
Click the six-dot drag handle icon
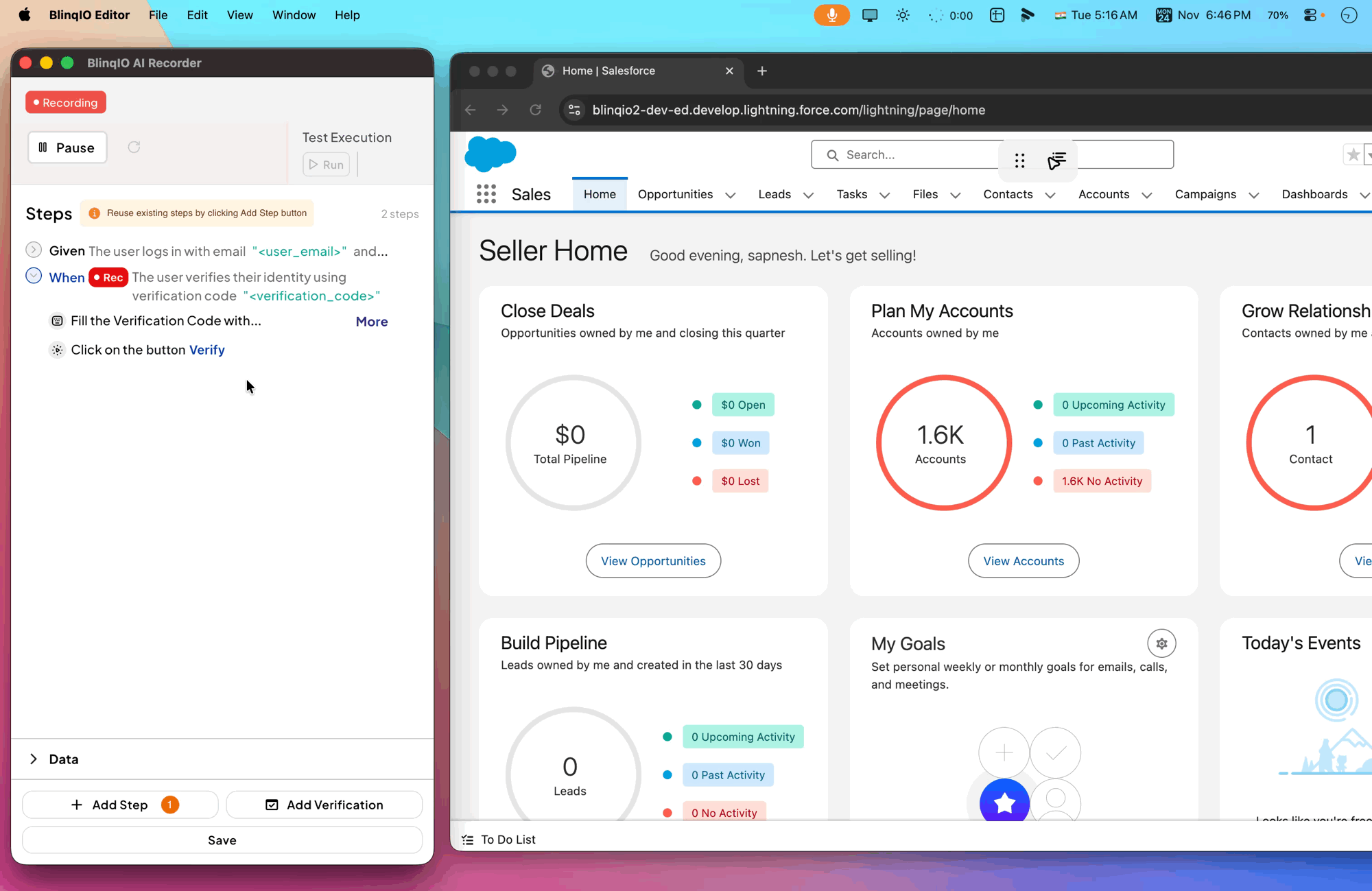tap(1019, 161)
